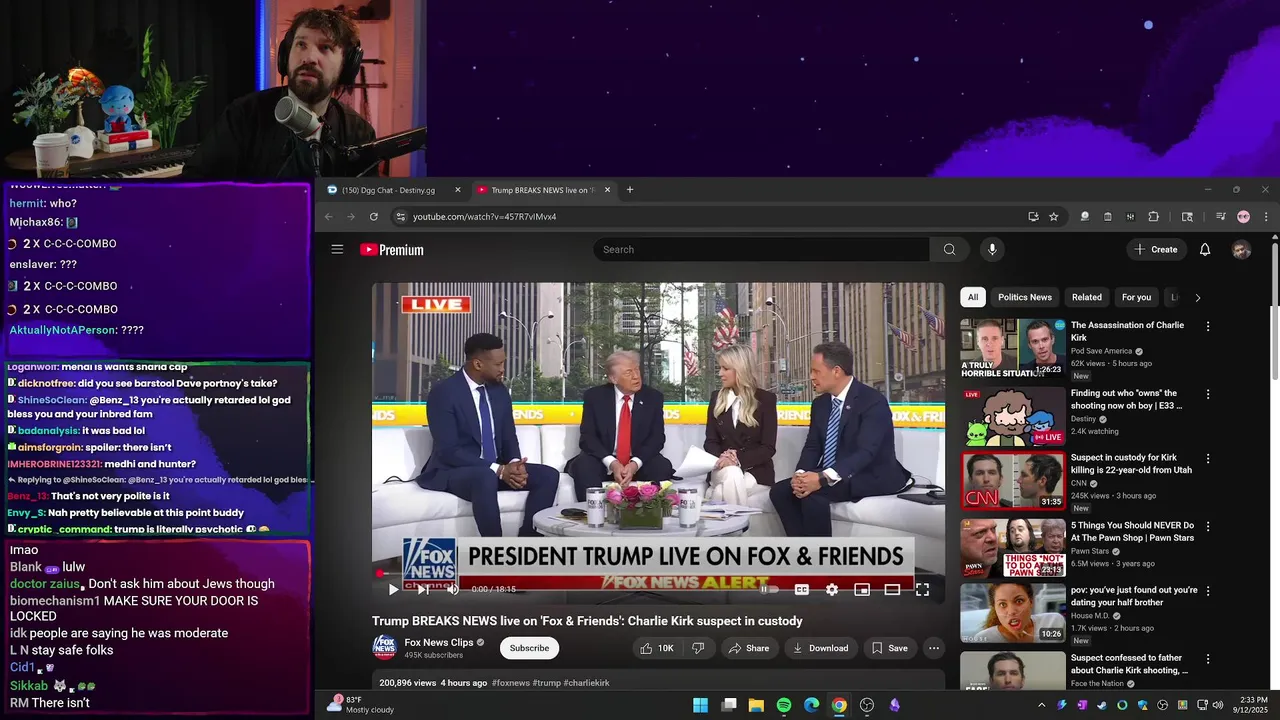Toggle the video autoplay switch
Viewport: 1280px width, 720px height.
[769, 590]
